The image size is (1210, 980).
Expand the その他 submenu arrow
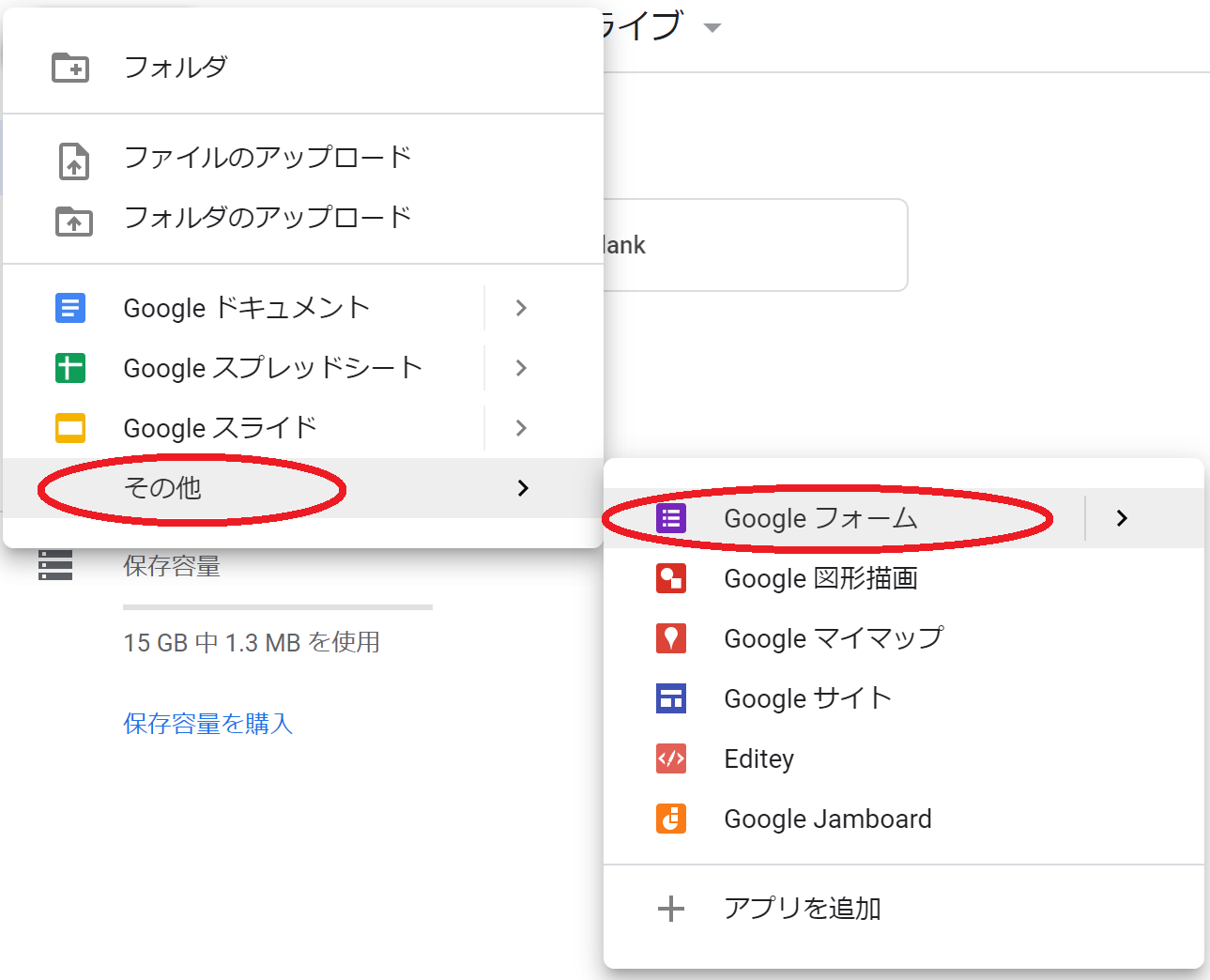click(x=523, y=488)
